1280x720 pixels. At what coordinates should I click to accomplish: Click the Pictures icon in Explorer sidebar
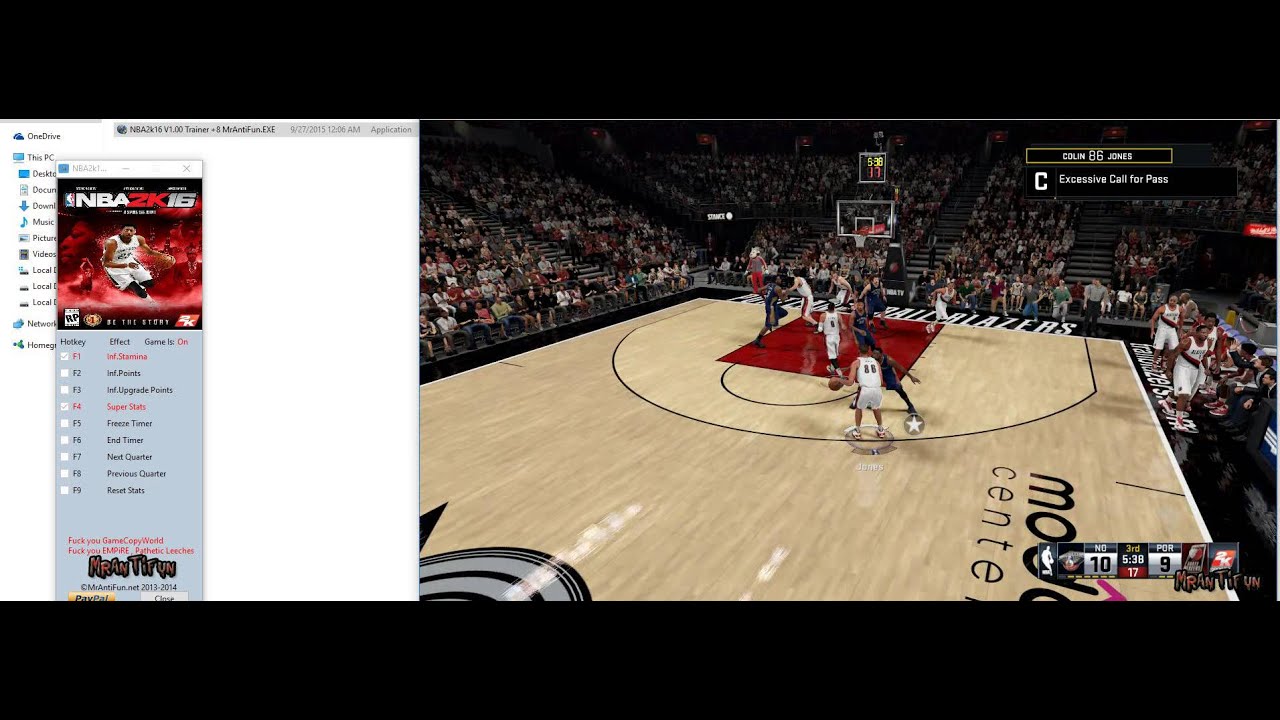pyautogui.click(x=24, y=238)
